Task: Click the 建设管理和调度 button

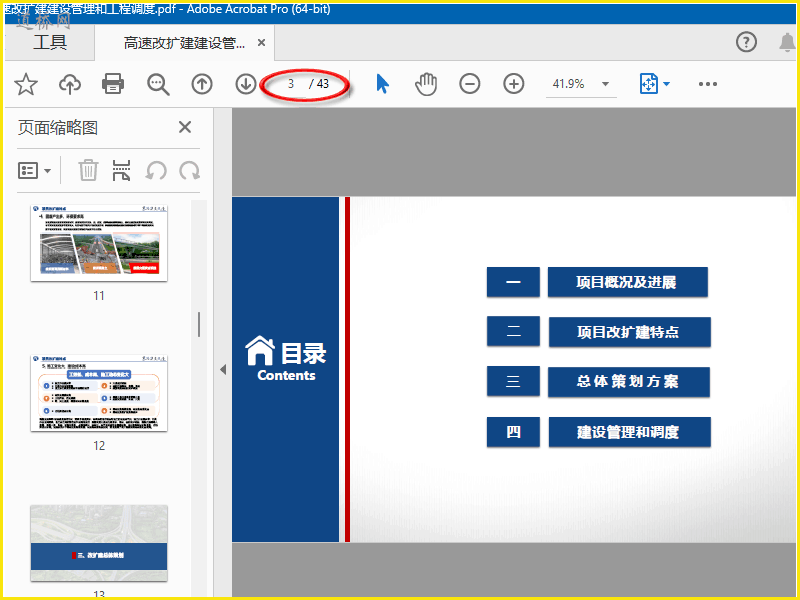Action: [x=630, y=432]
